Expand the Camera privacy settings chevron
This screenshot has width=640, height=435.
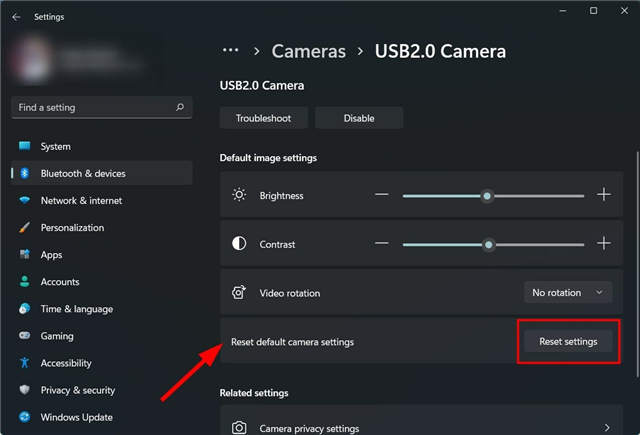(x=607, y=428)
